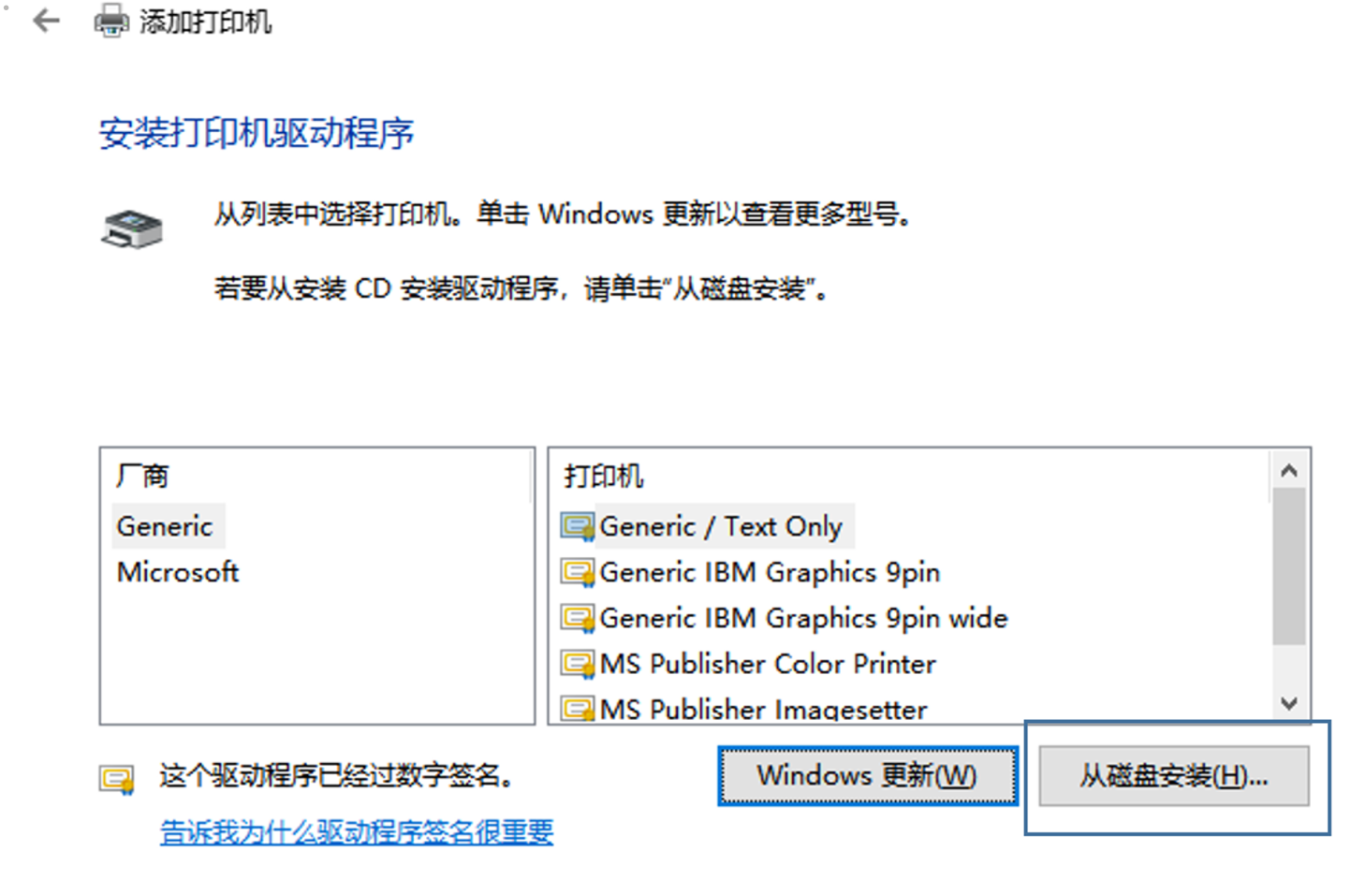The height and width of the screenshot is (896, 1351).
Task: Select Generic in the manufacturer list
Action: (165, 526)
